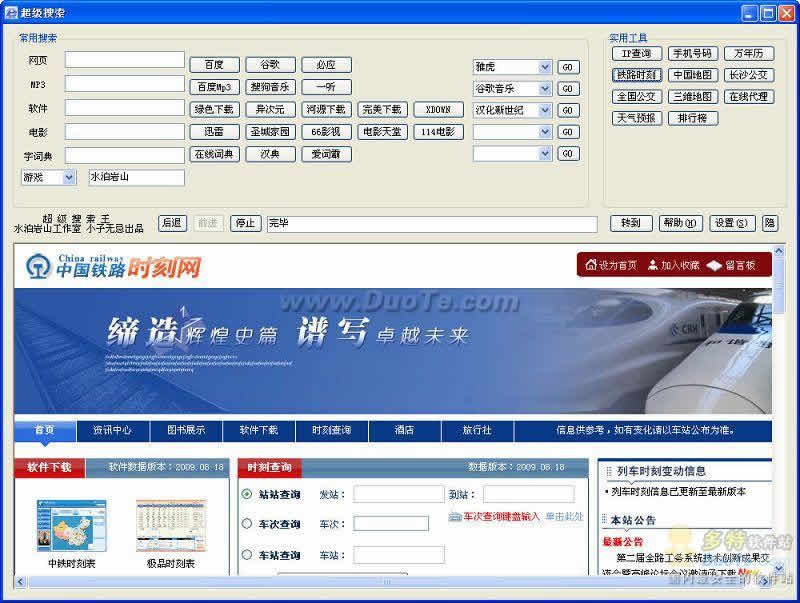The height and width of the screenshot is (603, 800).
Task: Open the 旅行社 navigation tab
Action: pos(477,430)
